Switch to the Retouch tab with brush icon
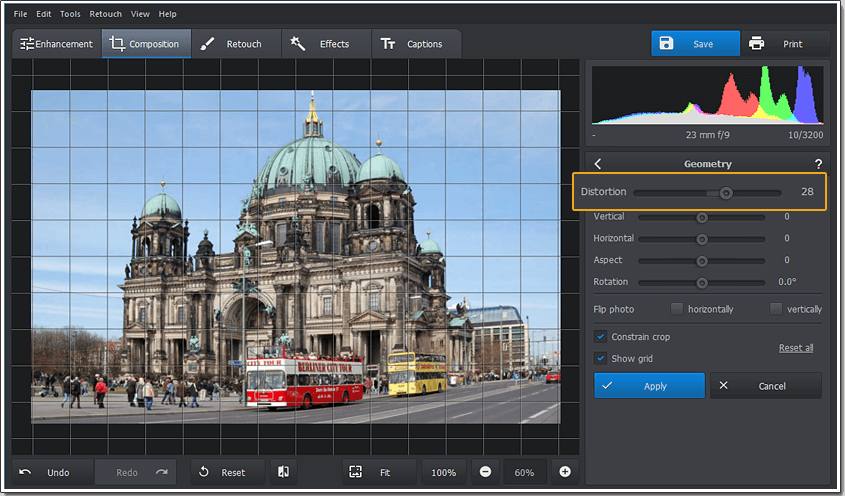This screenshot has width=845, height=496. click(236, 44)
